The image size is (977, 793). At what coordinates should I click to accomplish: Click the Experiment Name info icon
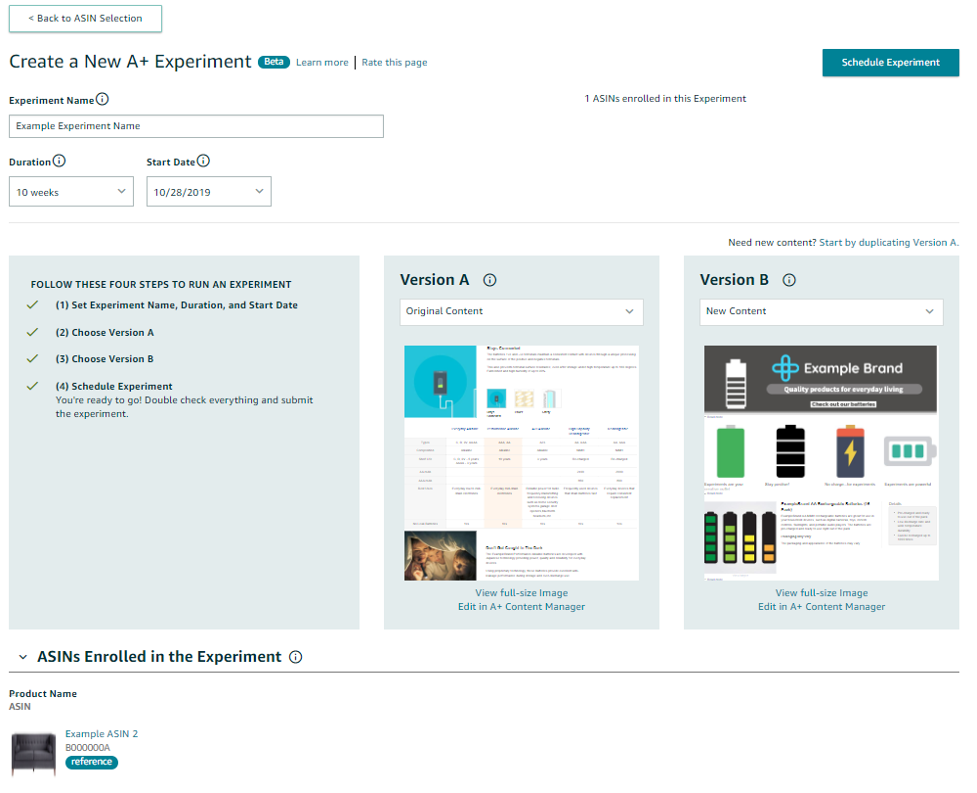click(102, 99)
